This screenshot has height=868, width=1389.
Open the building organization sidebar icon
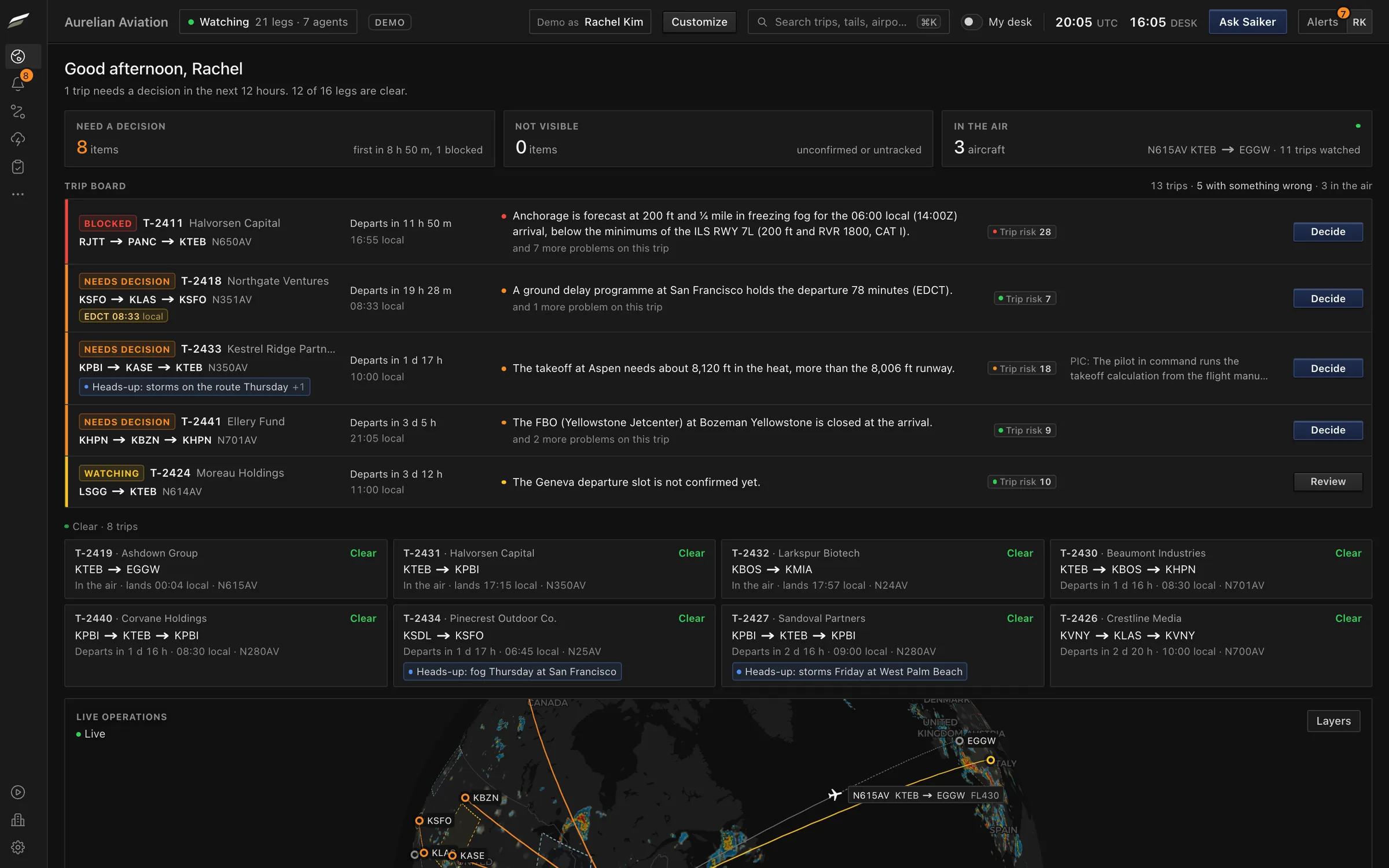click(18, 820)
